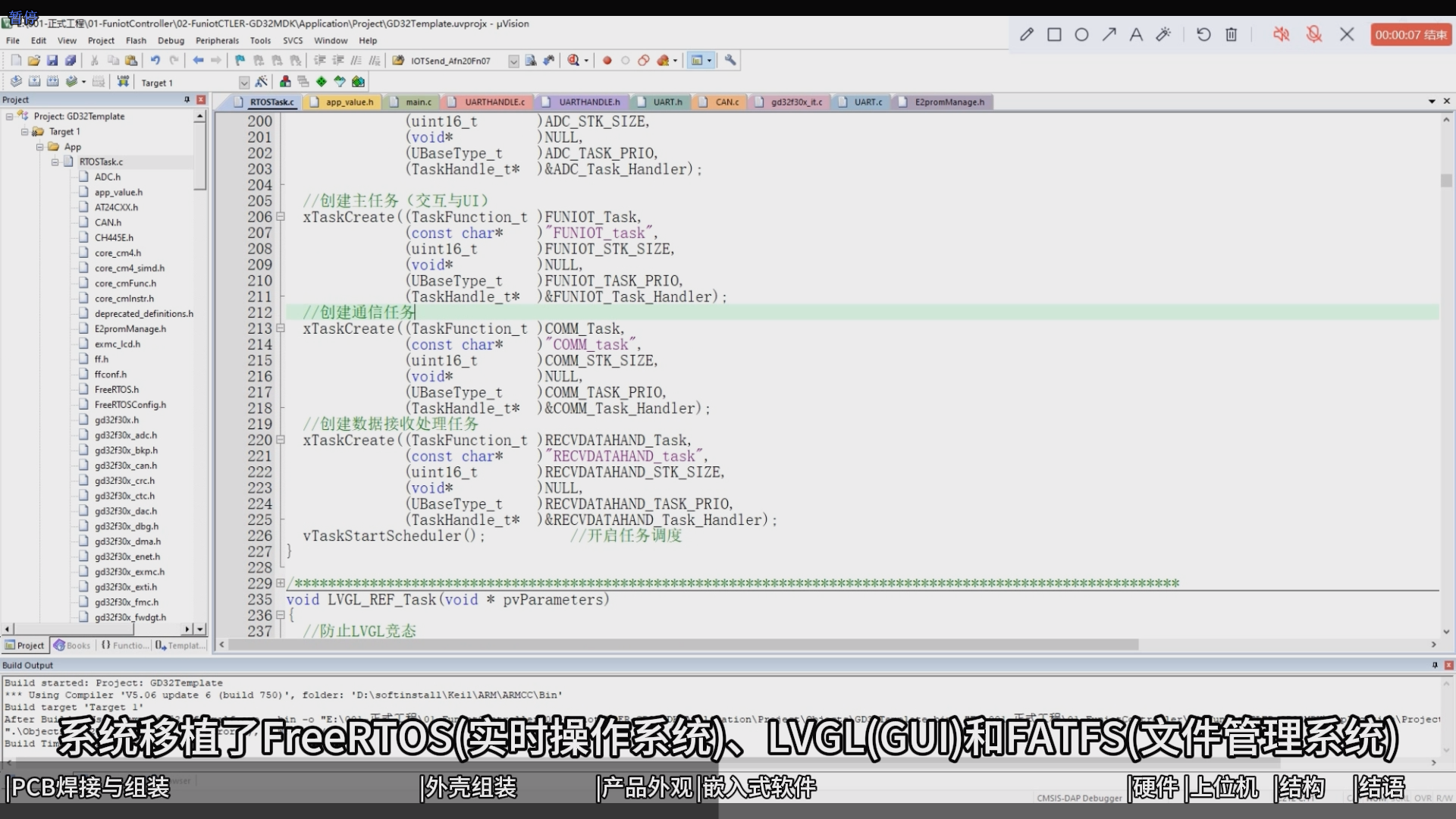1456x819 pixels.
Task: Collapse the code fold at line 206
Action: click(280, 217)
